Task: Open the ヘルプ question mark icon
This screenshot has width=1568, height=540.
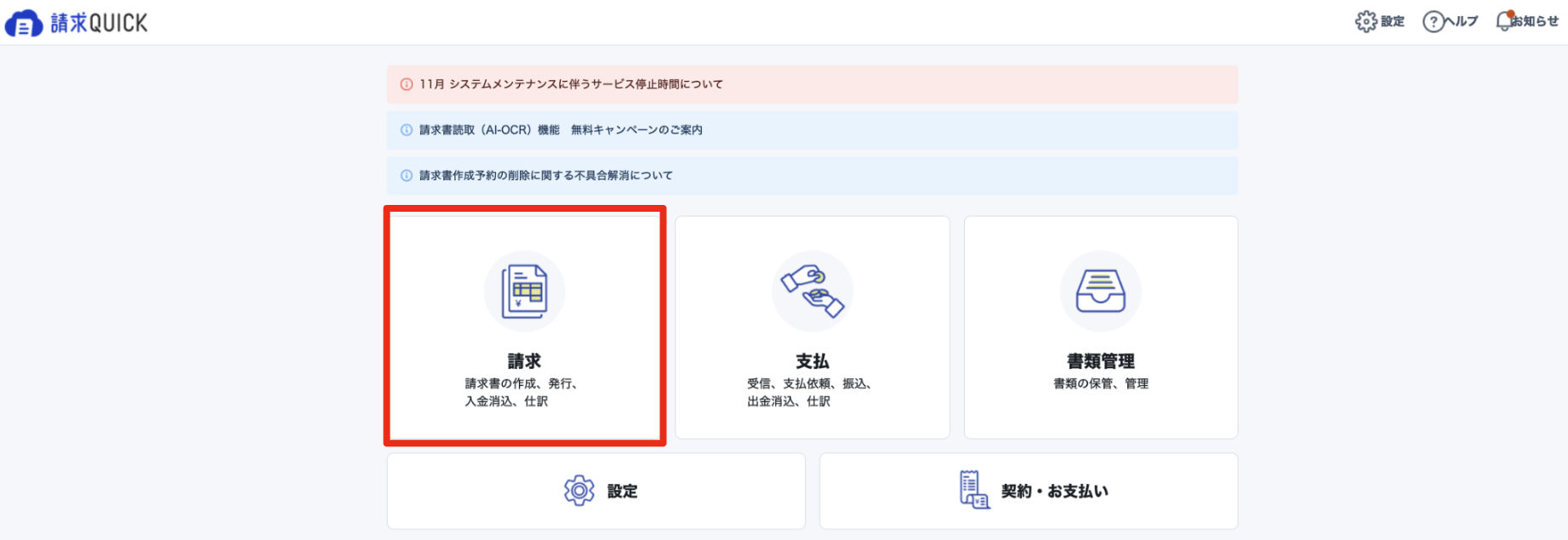Action: (1434, 21)
